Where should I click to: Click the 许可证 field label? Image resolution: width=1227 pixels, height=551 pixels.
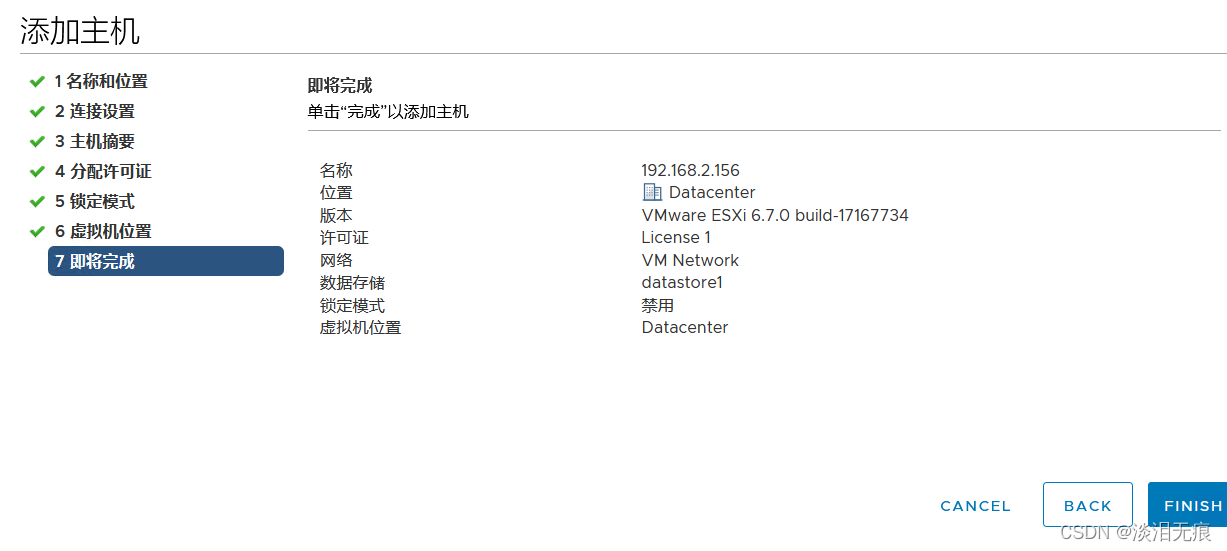click(x=344, y=237)
